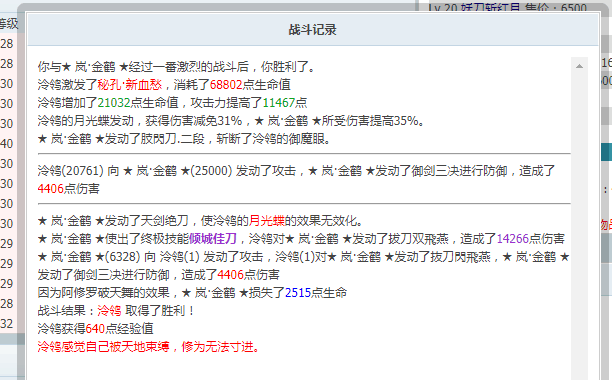Select the line 你与★ 岚·金鹤 ★经过一番激烈的战斗后，你胜利了
This screenshot has height=380, width=612.
click(x=176, y=67)
